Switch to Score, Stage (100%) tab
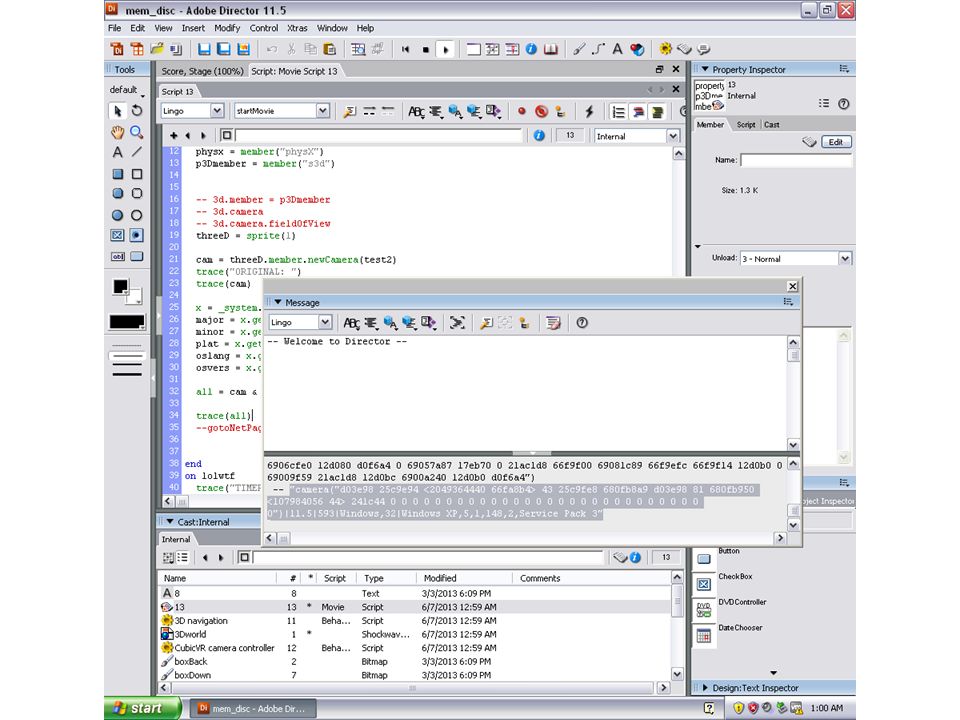This screenshot has width=960, height=720. coord(202,71)
